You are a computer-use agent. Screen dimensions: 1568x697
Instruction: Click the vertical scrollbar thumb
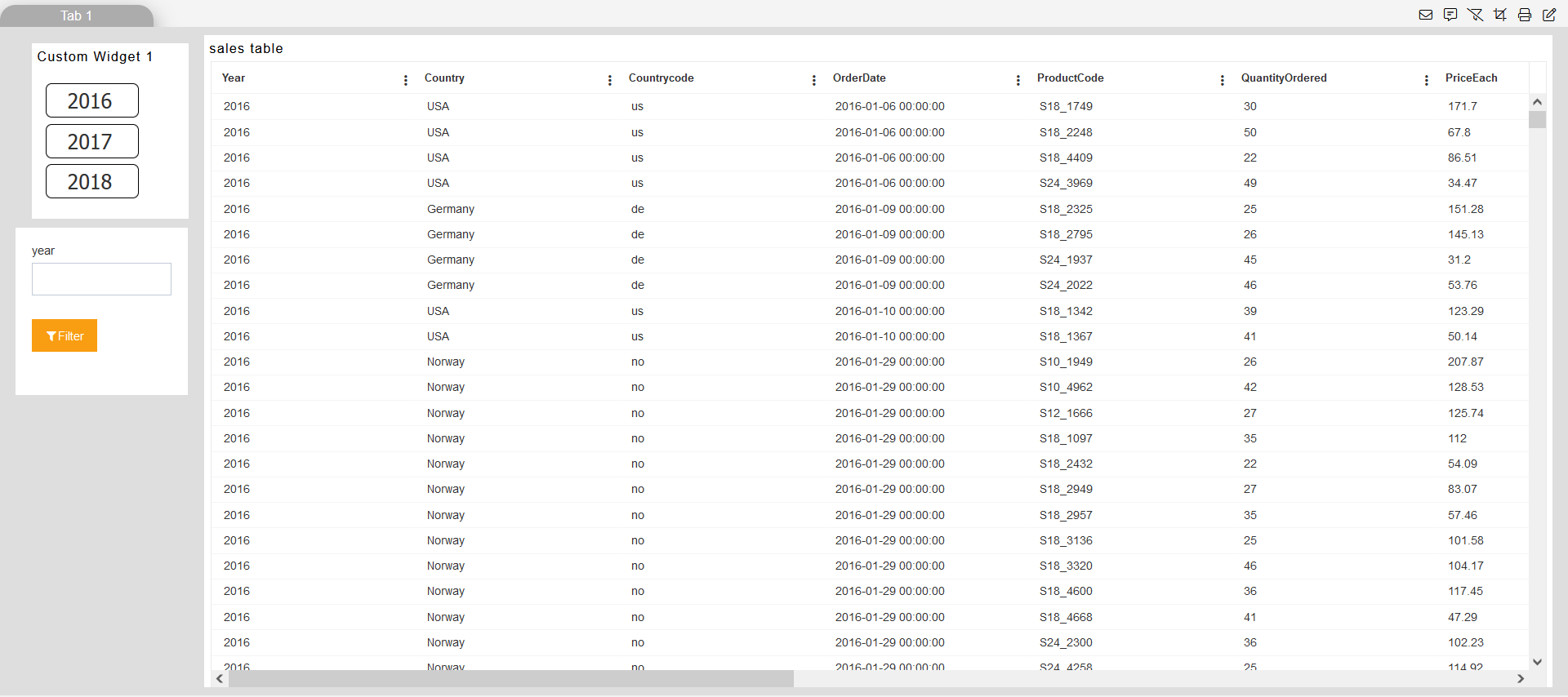[x=1537, y=119]
